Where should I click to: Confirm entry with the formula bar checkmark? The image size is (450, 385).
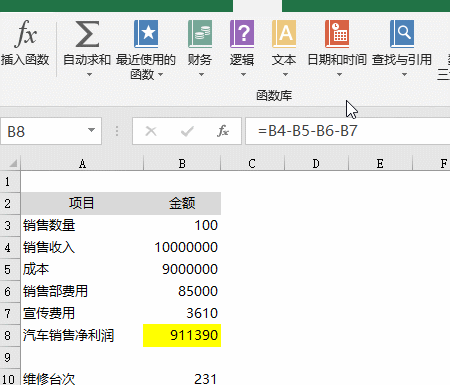click(x=187, y=131)
